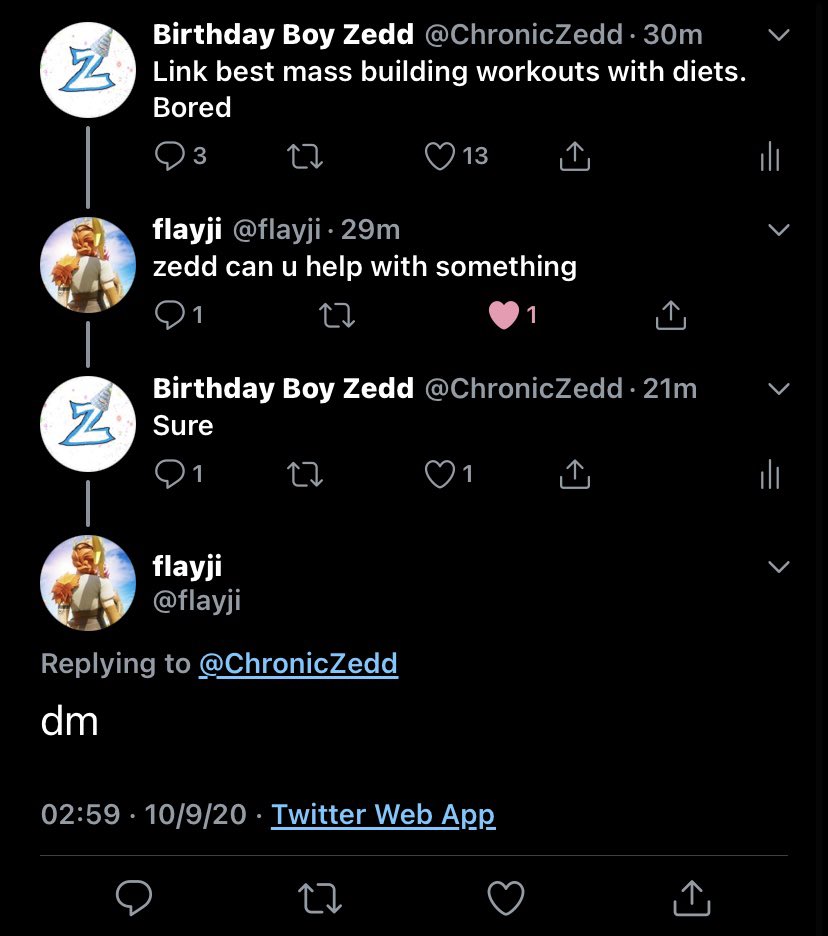Open Birthday Boy Zedd's profile picture at top
Image resolution: width=828 pixels, height=936 pixels.
click(87, 70)
